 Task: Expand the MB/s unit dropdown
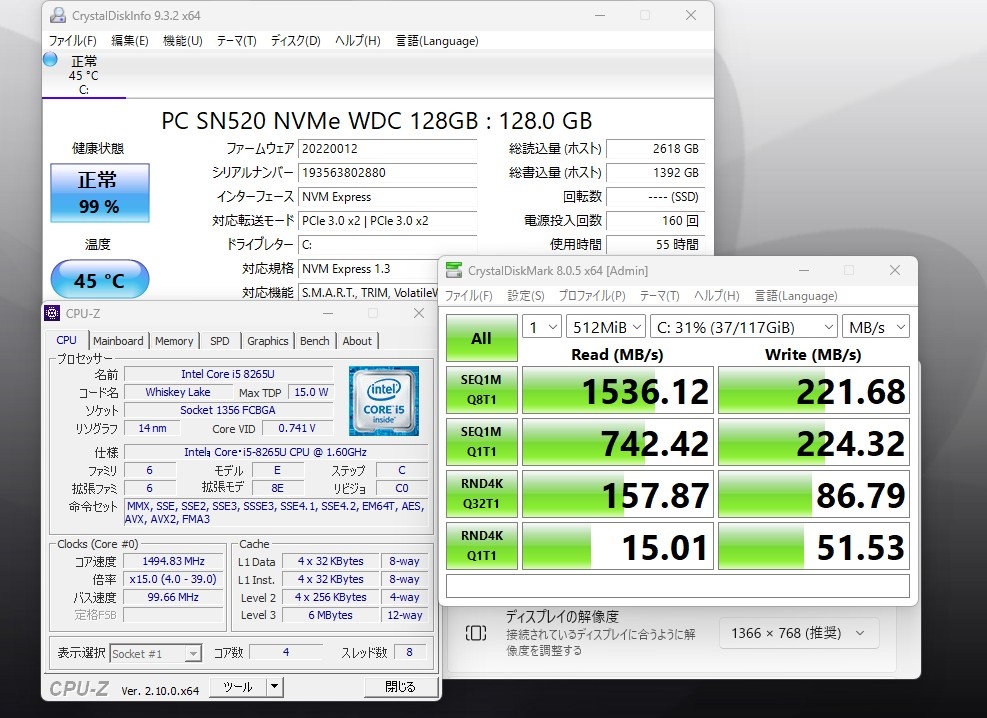876,327
